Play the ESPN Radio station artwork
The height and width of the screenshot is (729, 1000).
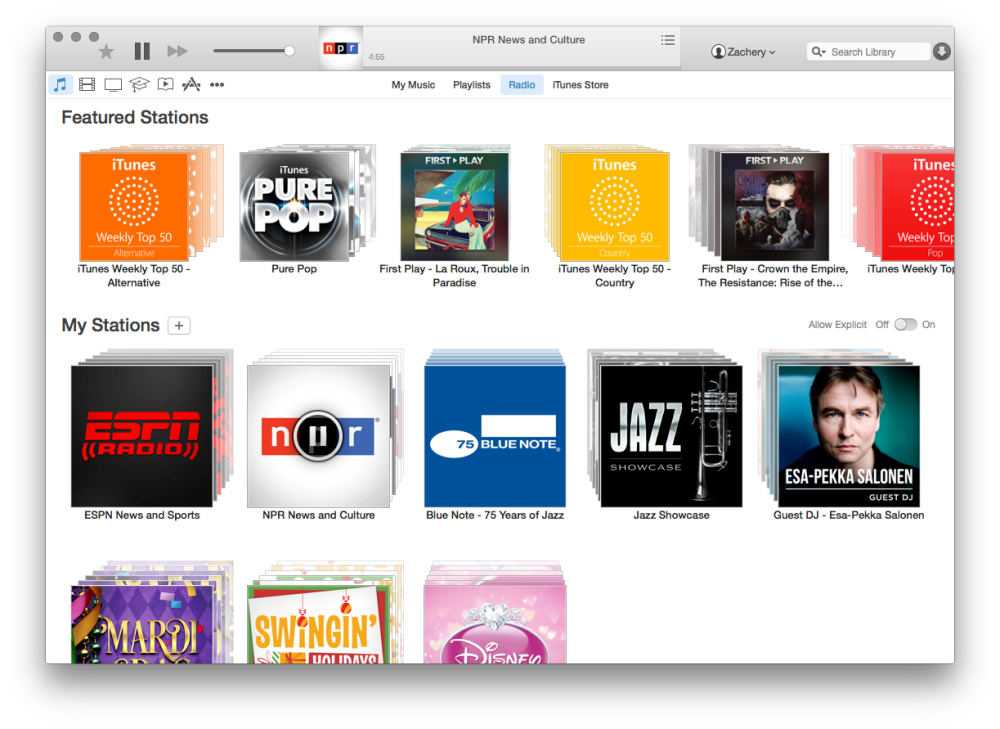pos(142,436)
